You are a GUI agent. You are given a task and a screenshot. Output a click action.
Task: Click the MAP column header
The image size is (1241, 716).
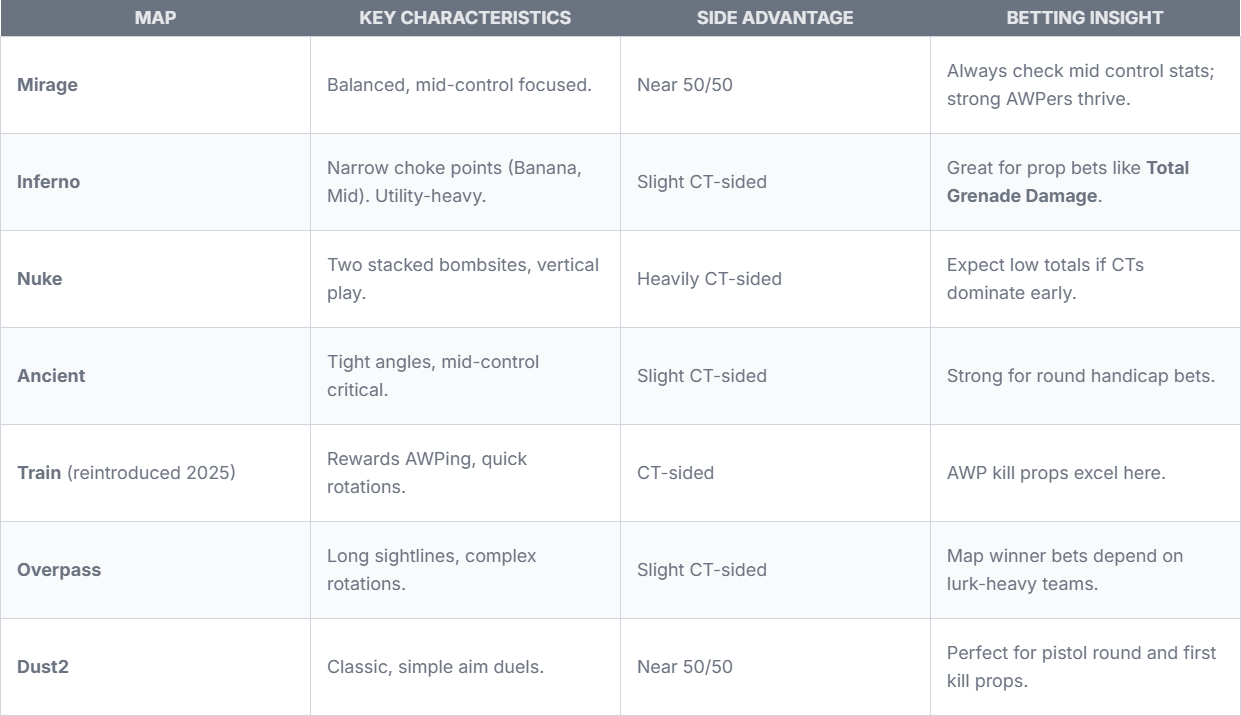[x=155, y=18]
